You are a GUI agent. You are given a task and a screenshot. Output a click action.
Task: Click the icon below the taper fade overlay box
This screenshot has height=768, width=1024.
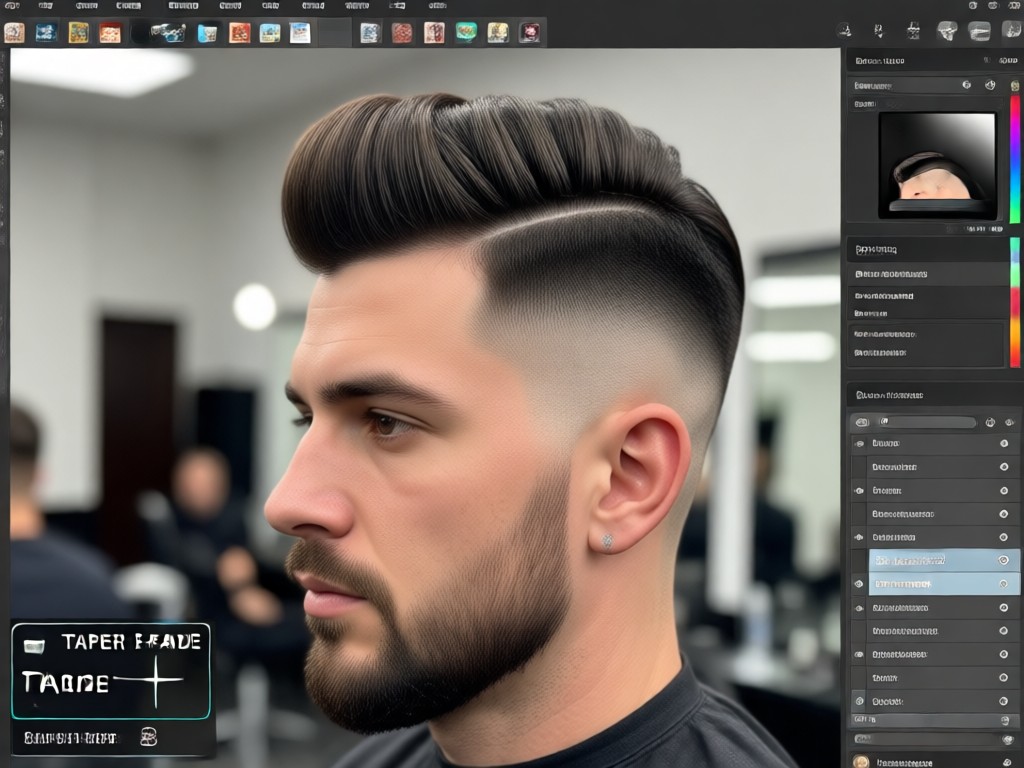(149, 737)
